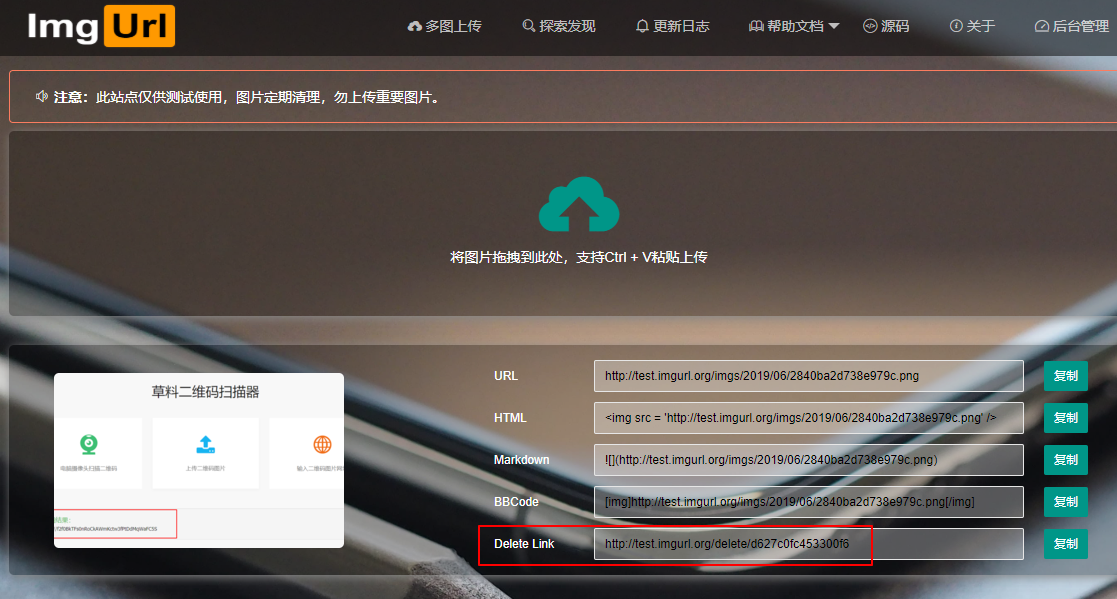Viewport: 1117px width, 599px height.
Task: Click the uploaded image preview thumbnail
Action: 198,460
